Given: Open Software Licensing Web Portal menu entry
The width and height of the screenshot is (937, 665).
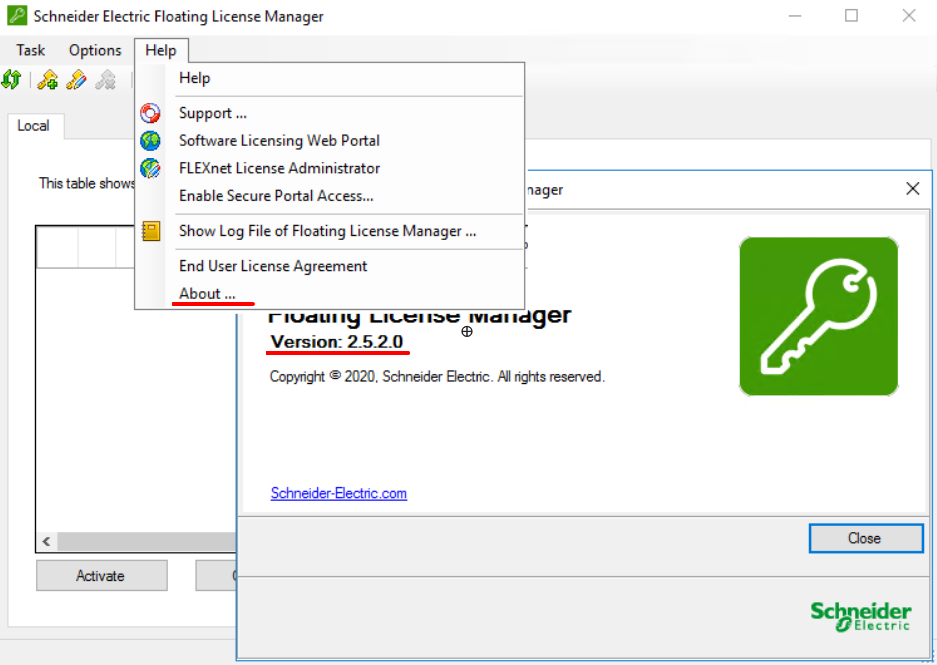Looking at the screenshot, I should pos(330,140).
